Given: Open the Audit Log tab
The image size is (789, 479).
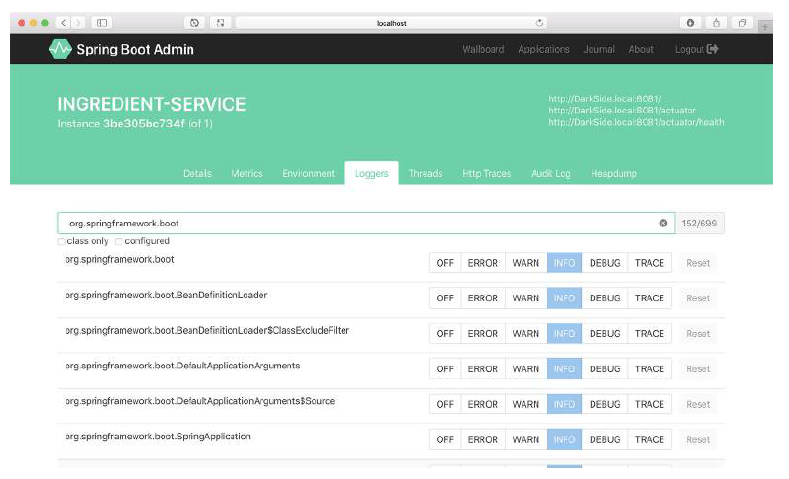Looking at the screenshot, I should point(550,174).
